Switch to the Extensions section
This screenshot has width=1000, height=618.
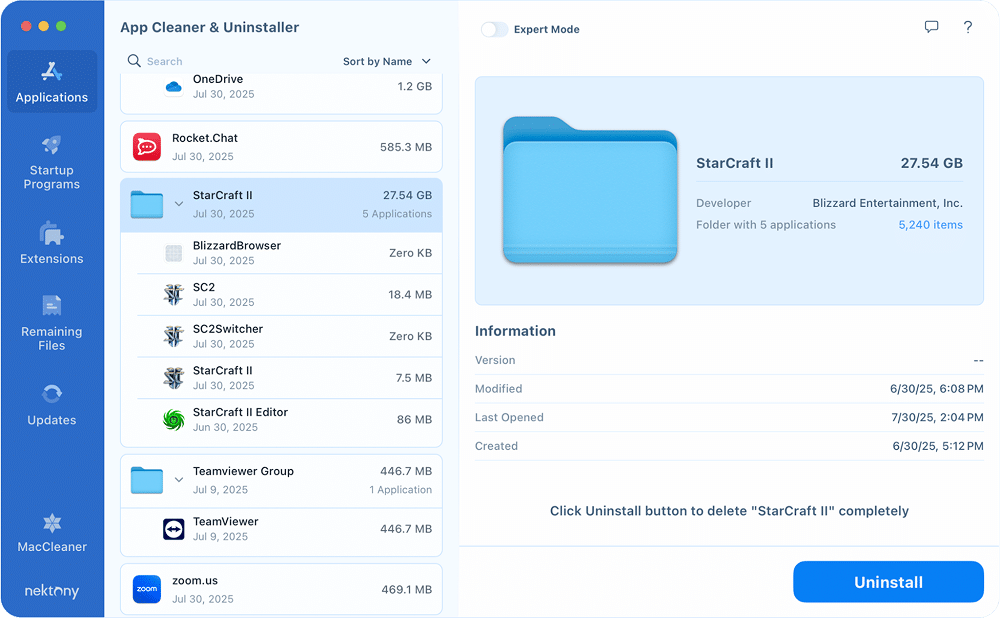click(x=52, y=243)
